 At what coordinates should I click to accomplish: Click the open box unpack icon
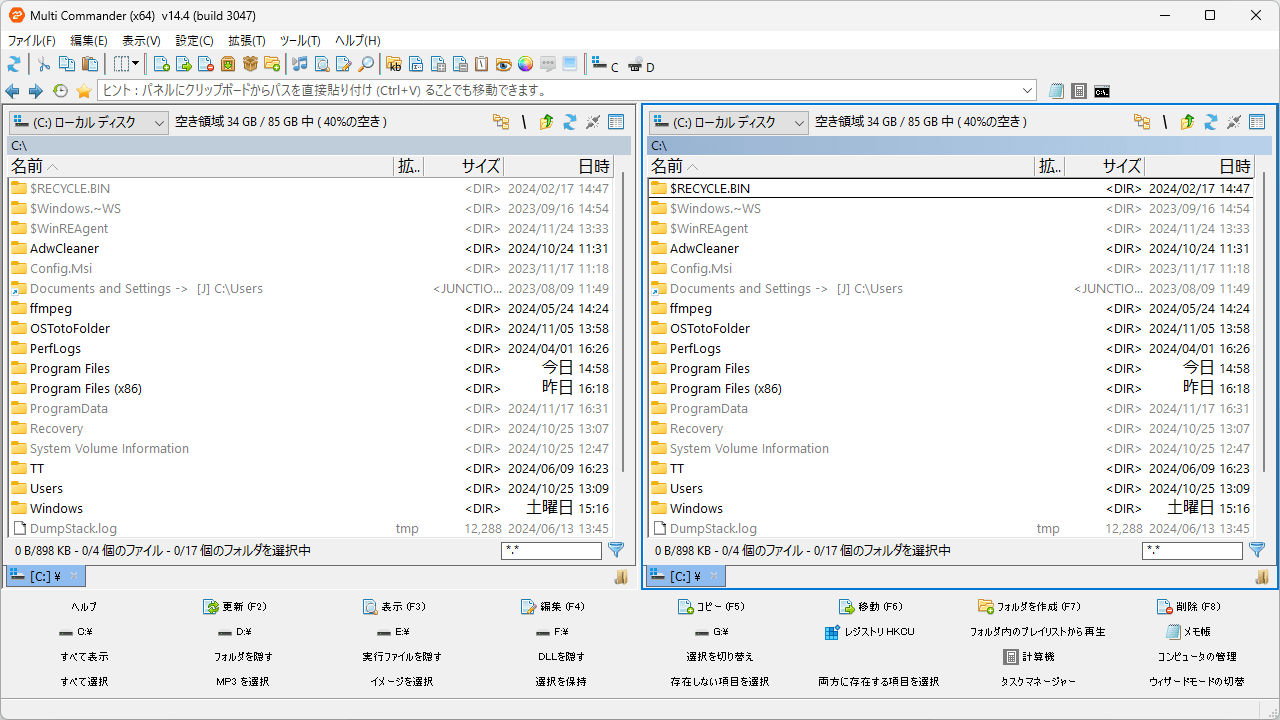250,64
